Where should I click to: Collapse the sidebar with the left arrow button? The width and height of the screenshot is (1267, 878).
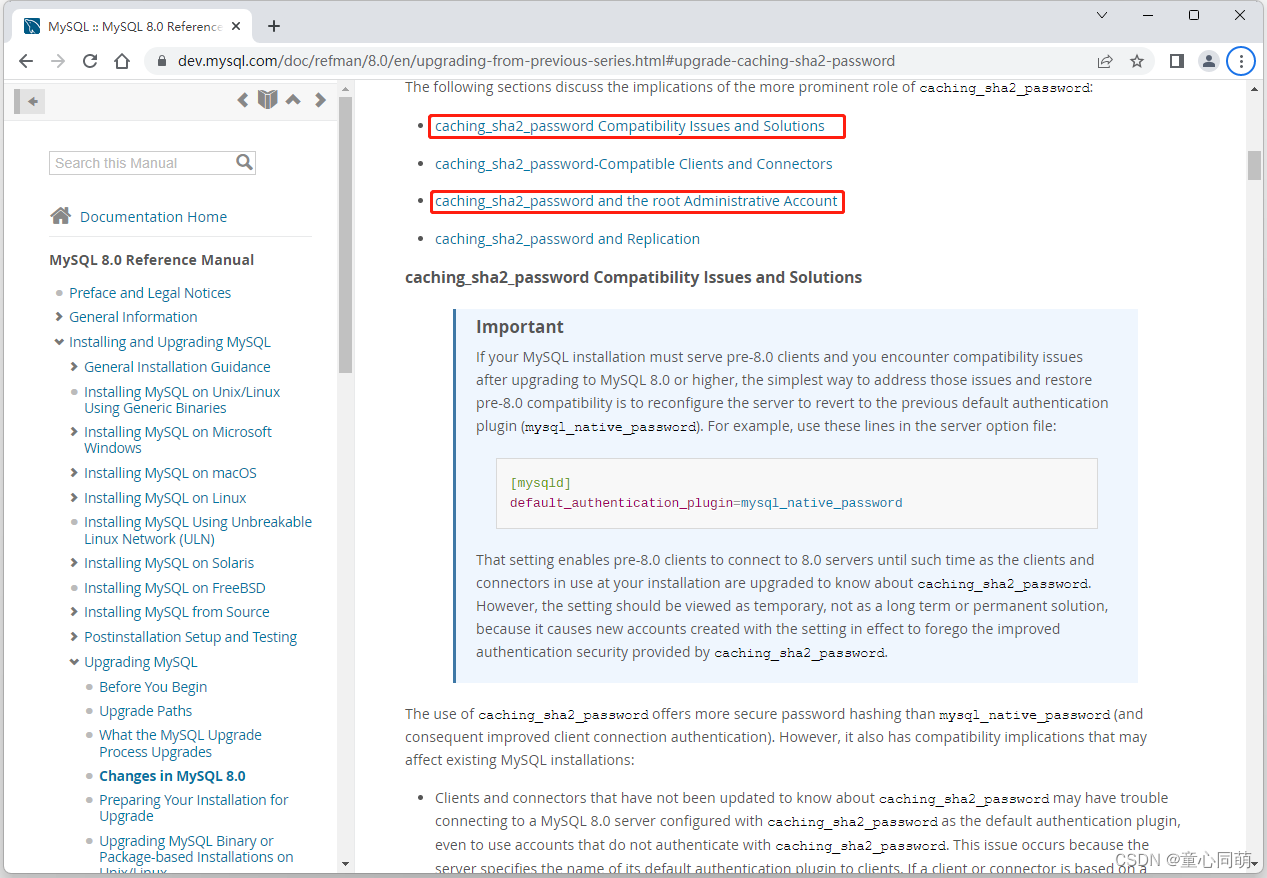(x=31, y=100)
